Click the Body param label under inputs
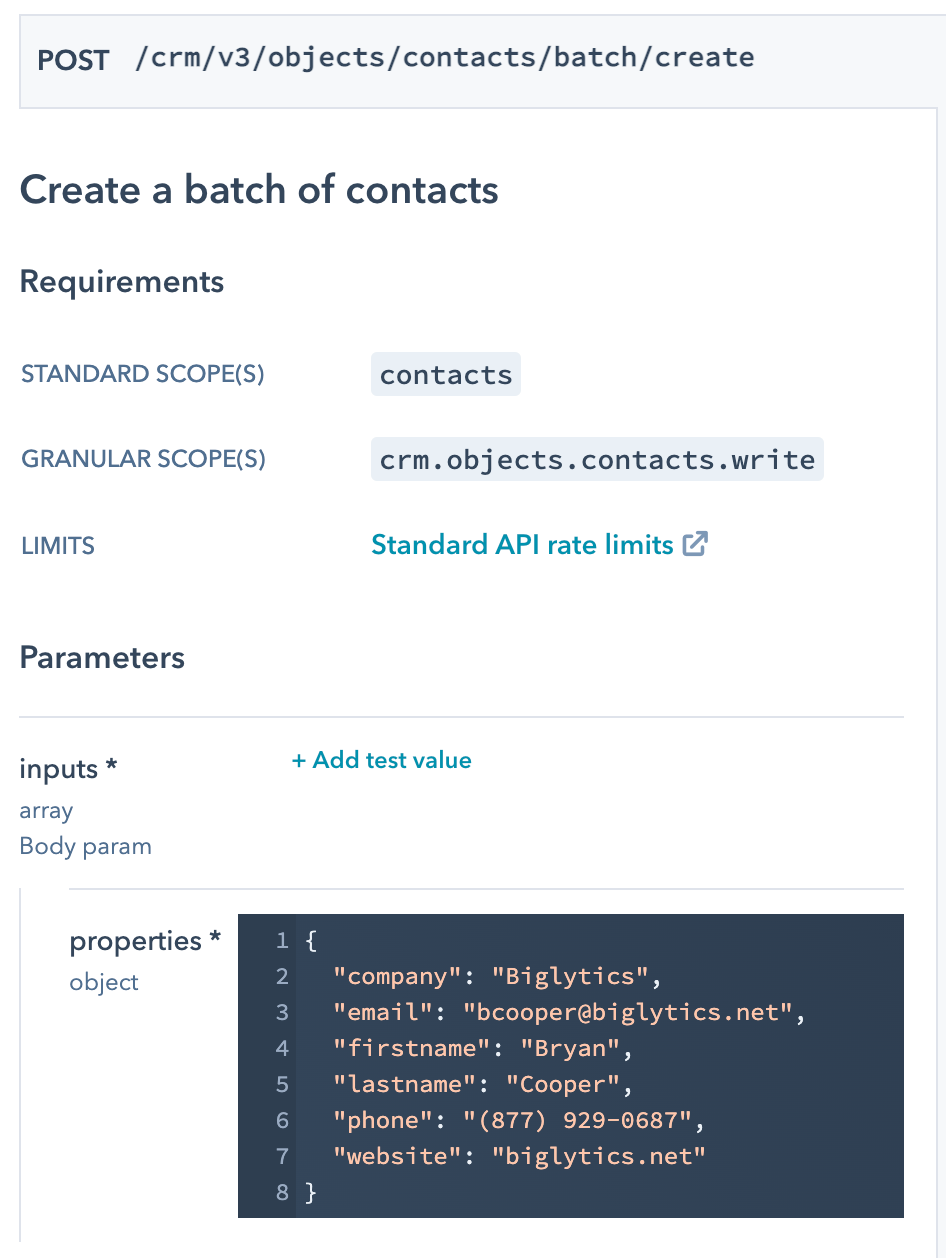The height and width of the screenshot is (1258, 946). (x=85, y=846)
